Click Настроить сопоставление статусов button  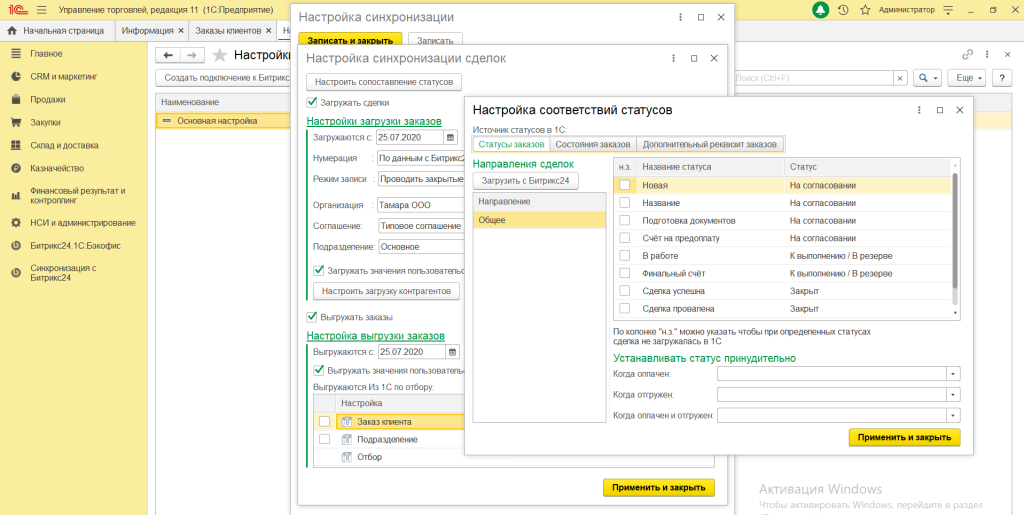point(384,82)
